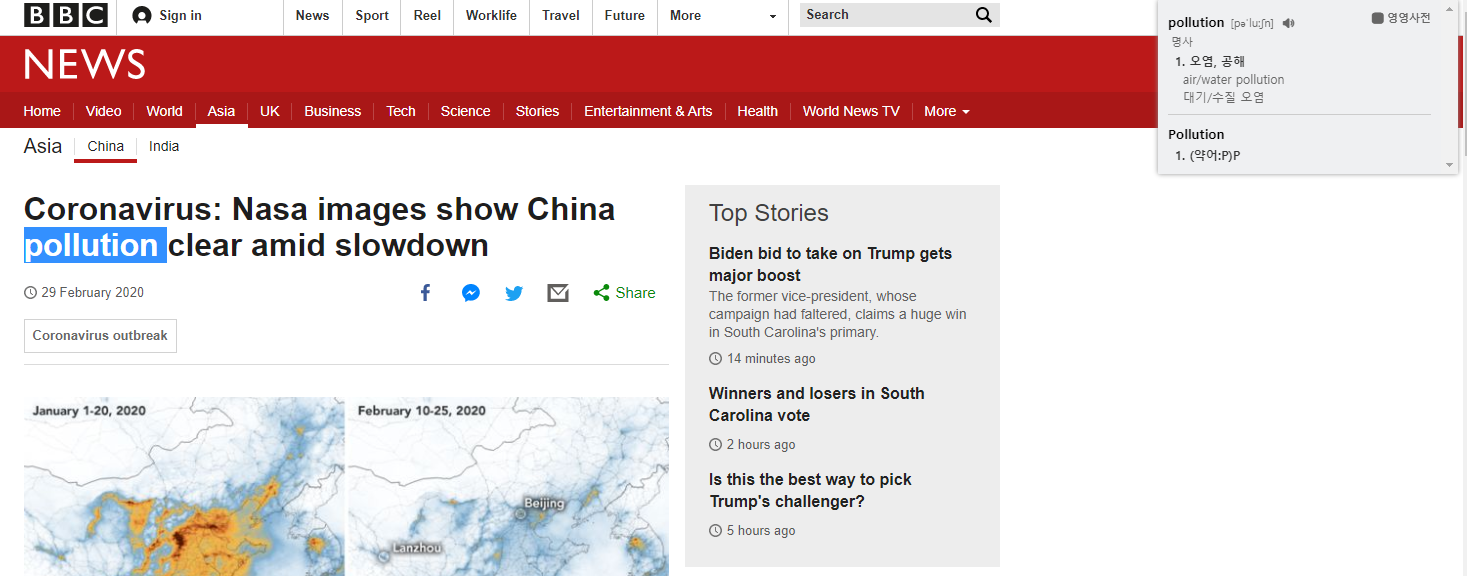Click the air/water pollution example text
This screenshot has width=1467, height=576.
1233,80
